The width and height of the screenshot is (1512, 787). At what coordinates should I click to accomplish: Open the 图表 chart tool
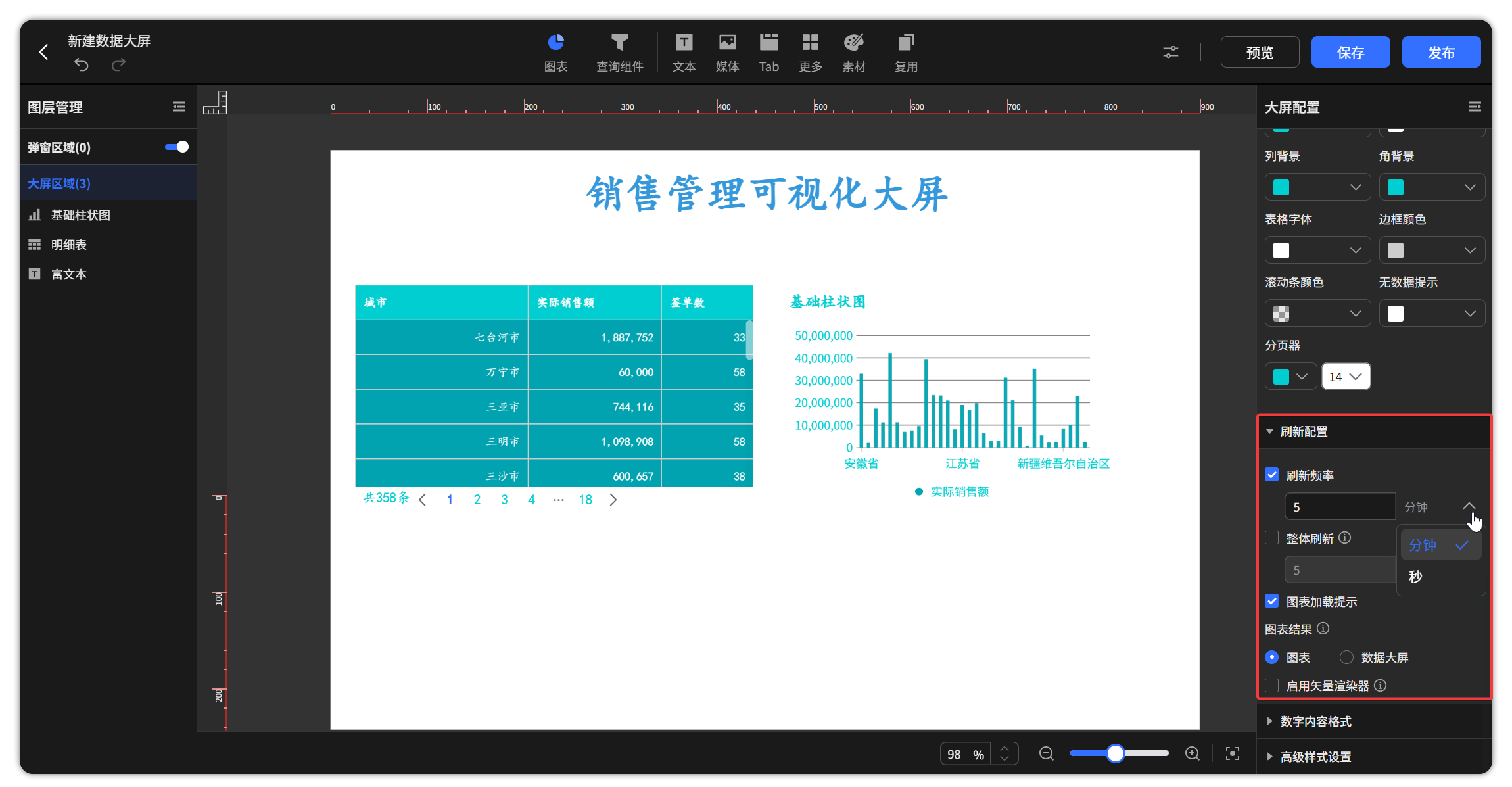tap(556, 53)
